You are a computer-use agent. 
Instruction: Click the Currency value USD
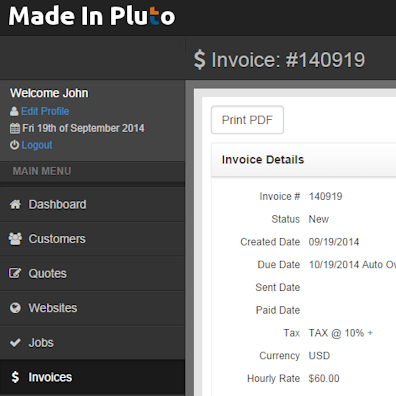tap(319, 356)
